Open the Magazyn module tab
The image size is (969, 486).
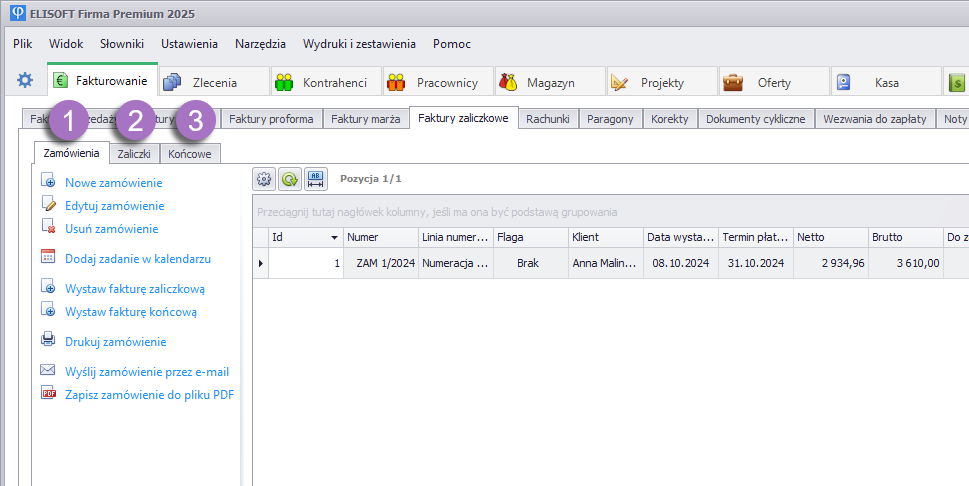[x=549, y=82]
